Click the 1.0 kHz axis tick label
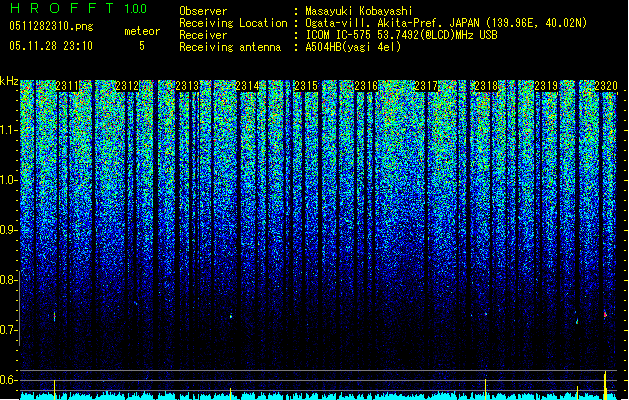The image size is (629, 400). (7, 180)
